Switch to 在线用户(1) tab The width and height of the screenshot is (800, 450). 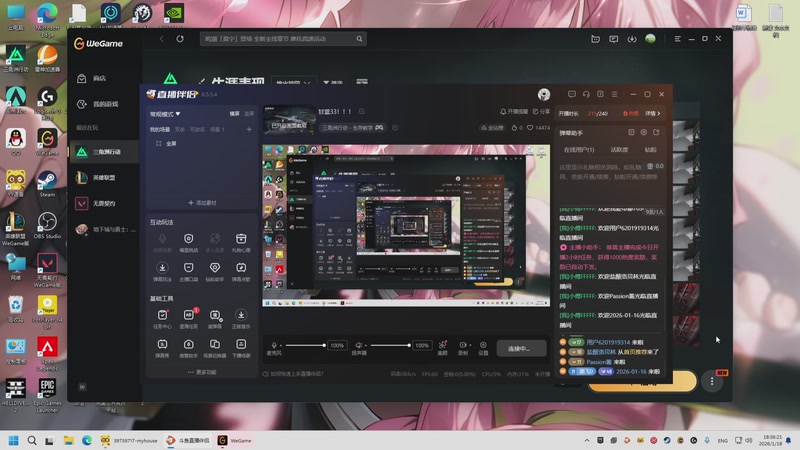click(x=579, y=150)
